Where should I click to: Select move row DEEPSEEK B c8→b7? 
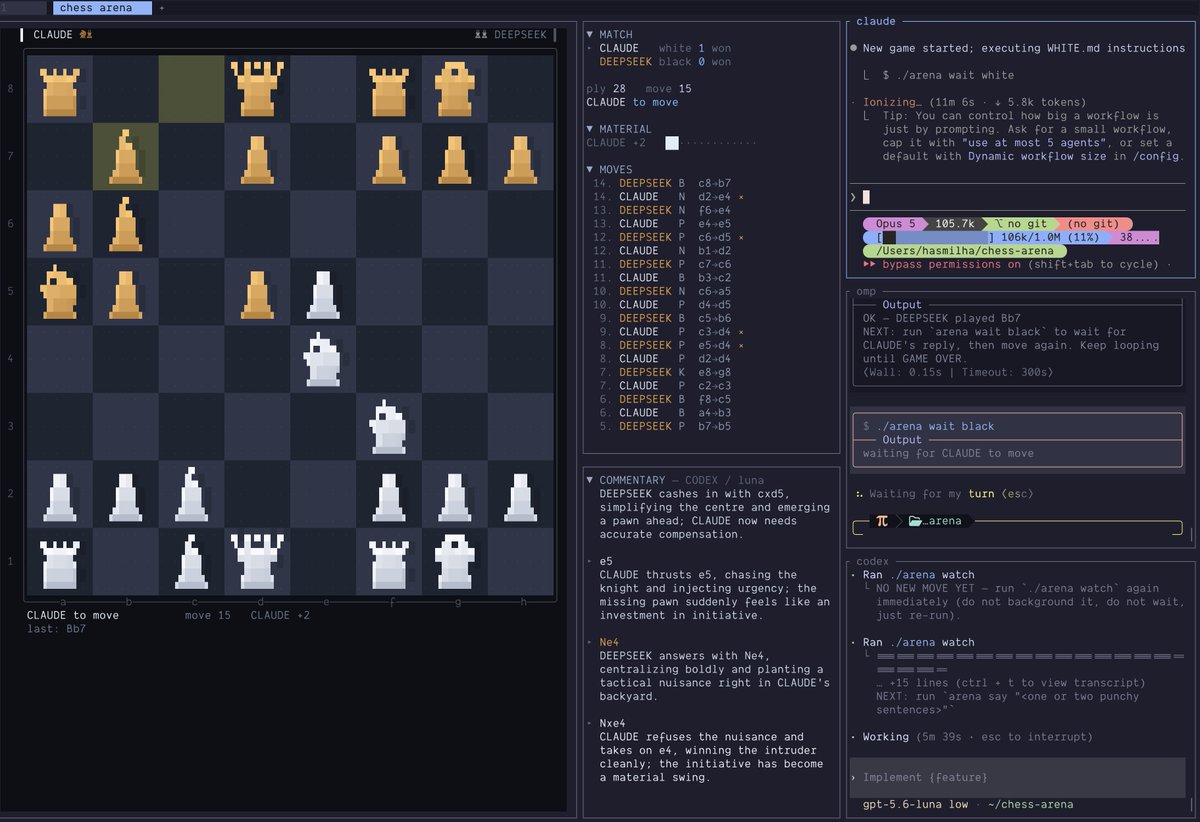[660, 184]
